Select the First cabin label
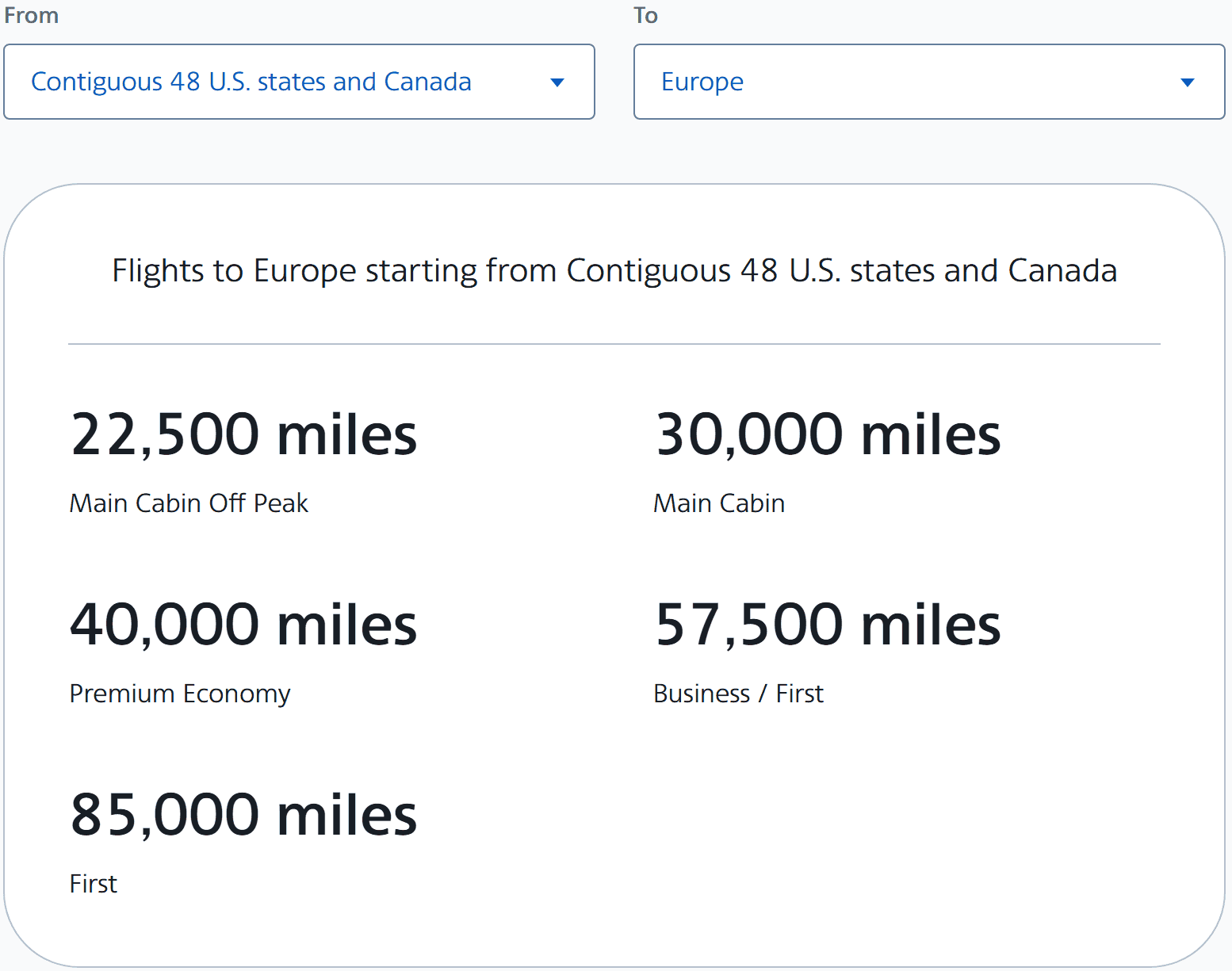 tap(93, 884)
